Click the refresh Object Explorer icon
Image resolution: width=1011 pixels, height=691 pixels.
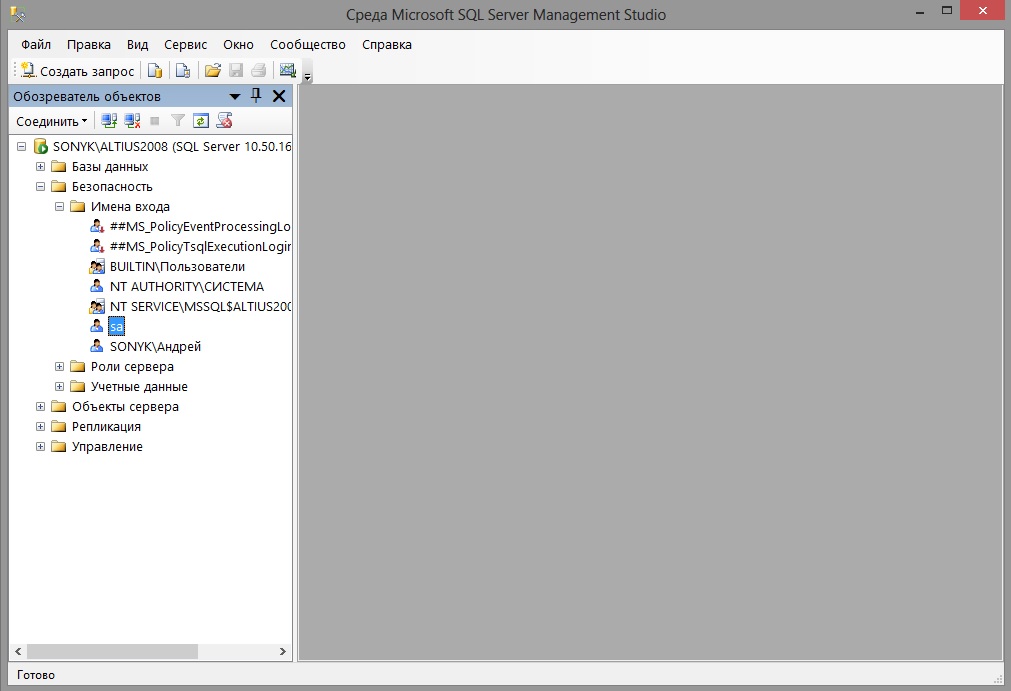coord(201,121)
